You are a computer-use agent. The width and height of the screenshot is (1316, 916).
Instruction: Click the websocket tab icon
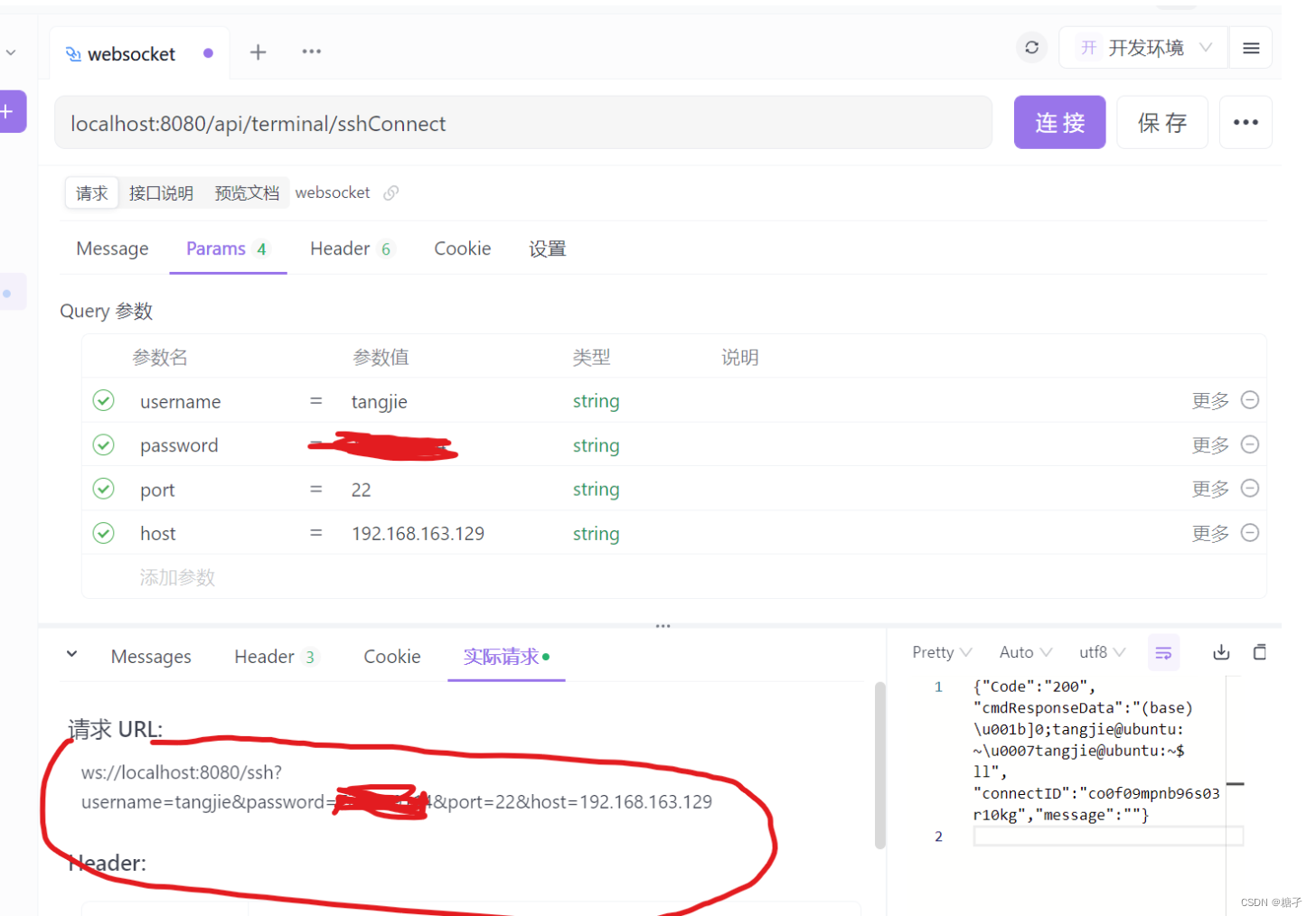73,54
